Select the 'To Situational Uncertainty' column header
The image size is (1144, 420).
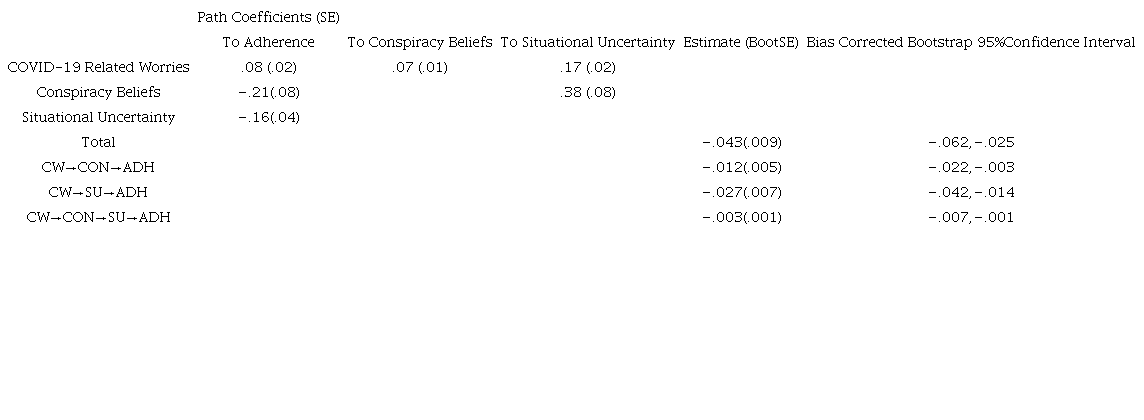[588, 43]
